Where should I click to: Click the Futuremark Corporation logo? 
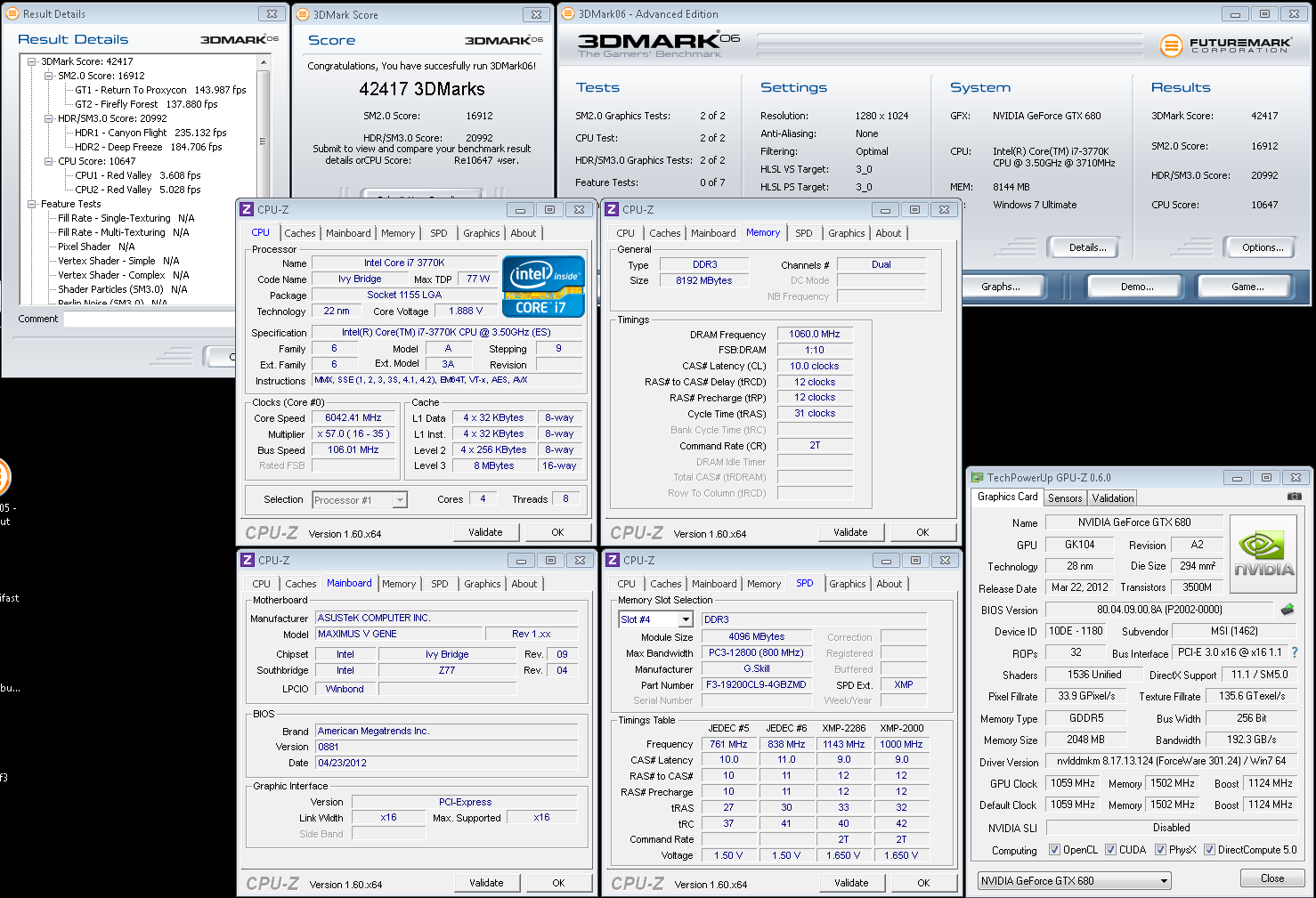point(1224,44)
